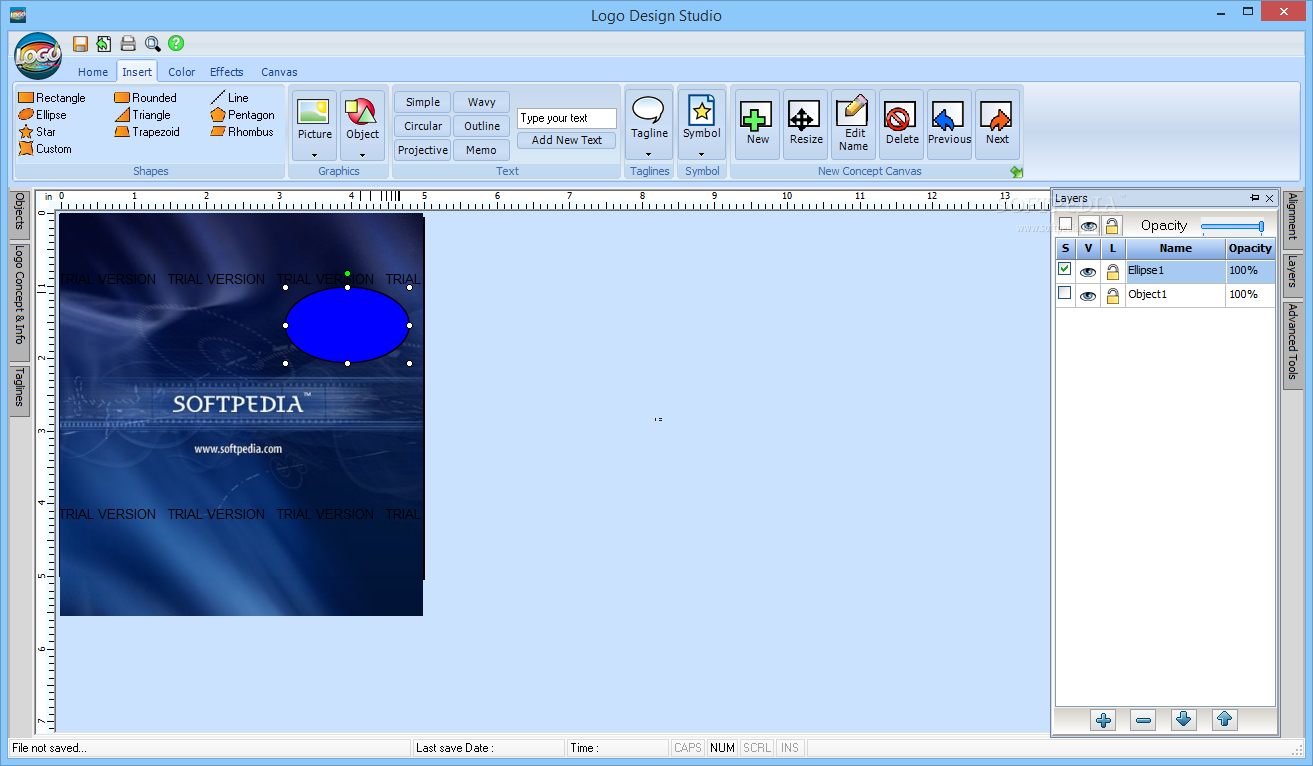Toggle lock for Object1 layer
Viewport: 1313px width, 766px height.
pyautogui.click(x=1113, y=295)
